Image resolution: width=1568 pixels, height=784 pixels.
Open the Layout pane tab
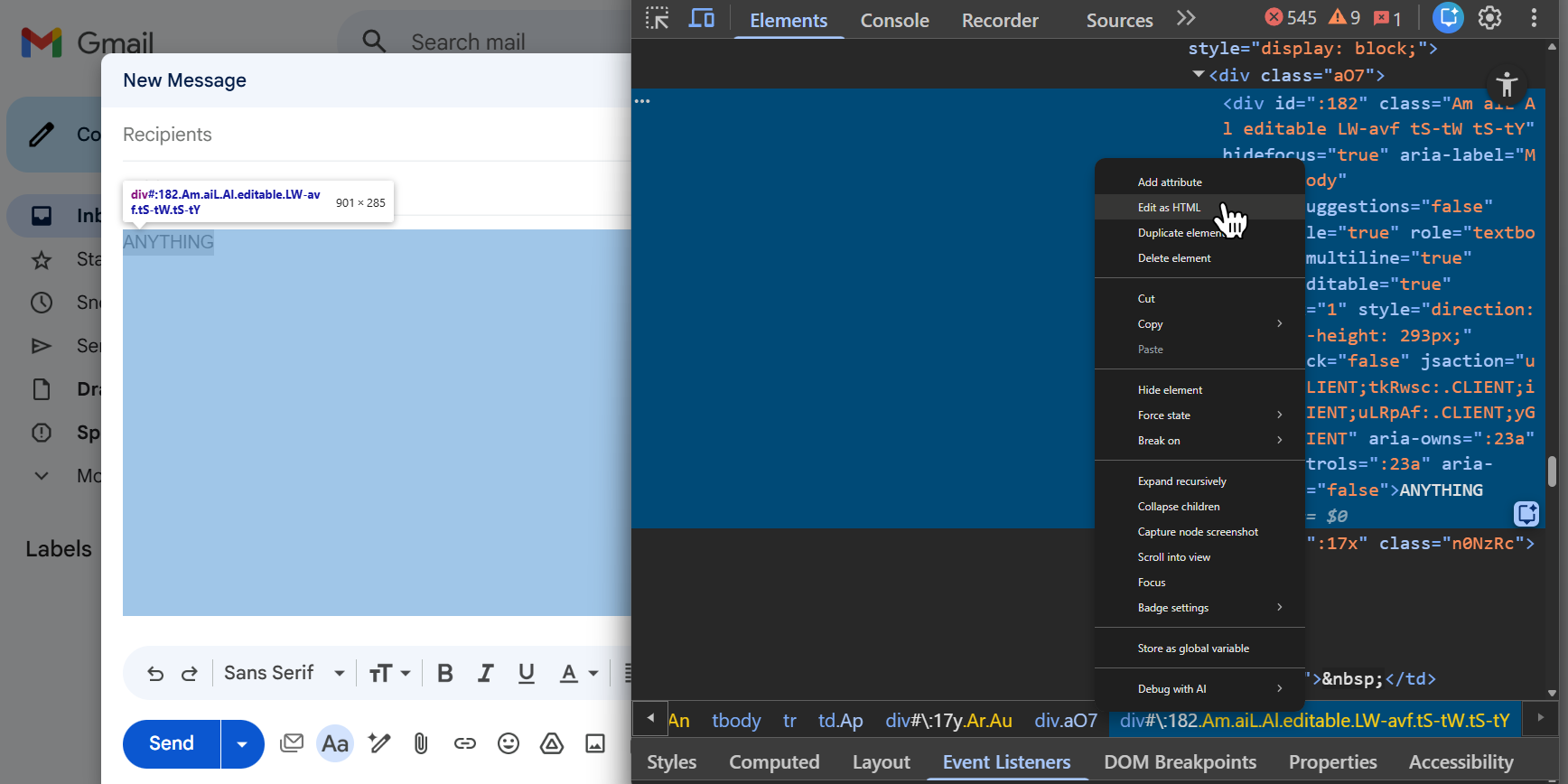click(x=882, y=762)
